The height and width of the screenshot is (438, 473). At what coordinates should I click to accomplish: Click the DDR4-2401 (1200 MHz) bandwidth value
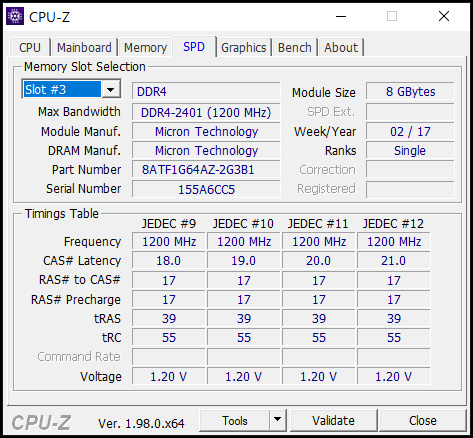coord(206,112)
